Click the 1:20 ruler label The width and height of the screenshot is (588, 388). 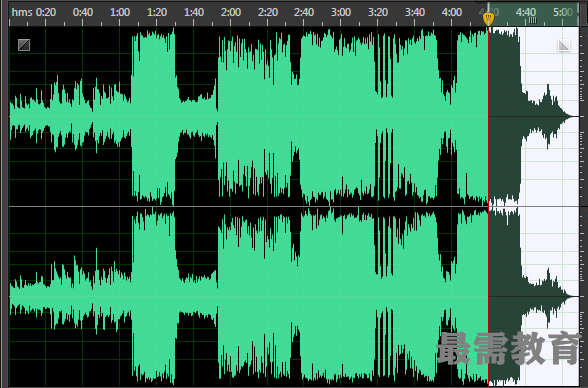157,12
